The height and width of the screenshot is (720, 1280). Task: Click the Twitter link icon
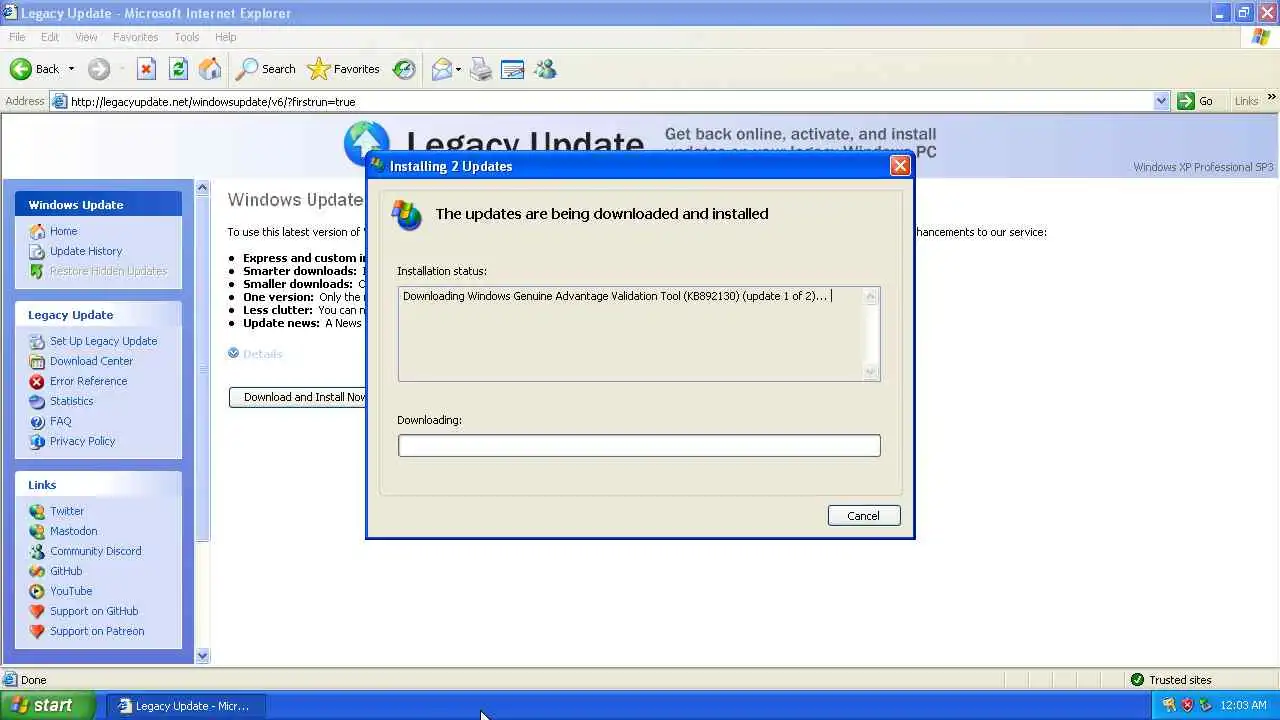[37, 511]
